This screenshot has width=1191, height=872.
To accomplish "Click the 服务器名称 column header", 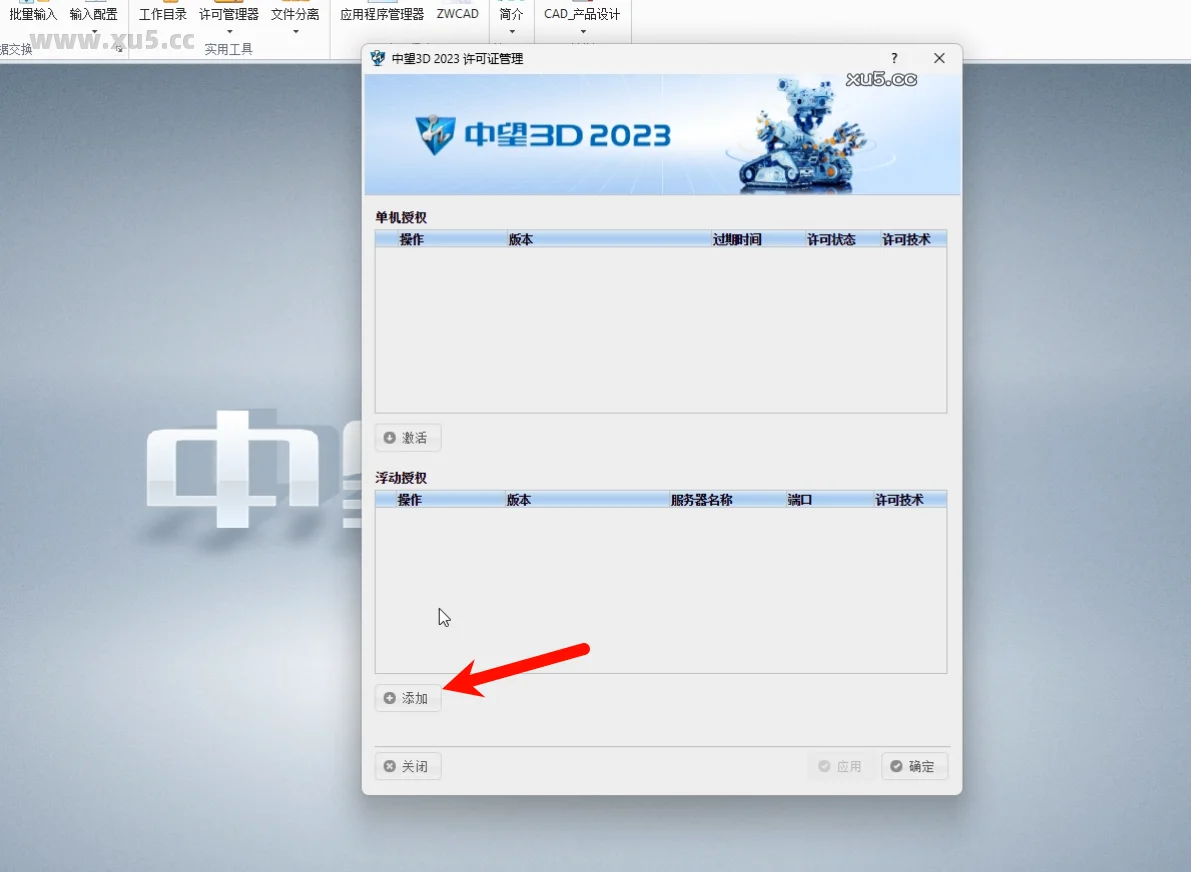I will pos(701,500).
